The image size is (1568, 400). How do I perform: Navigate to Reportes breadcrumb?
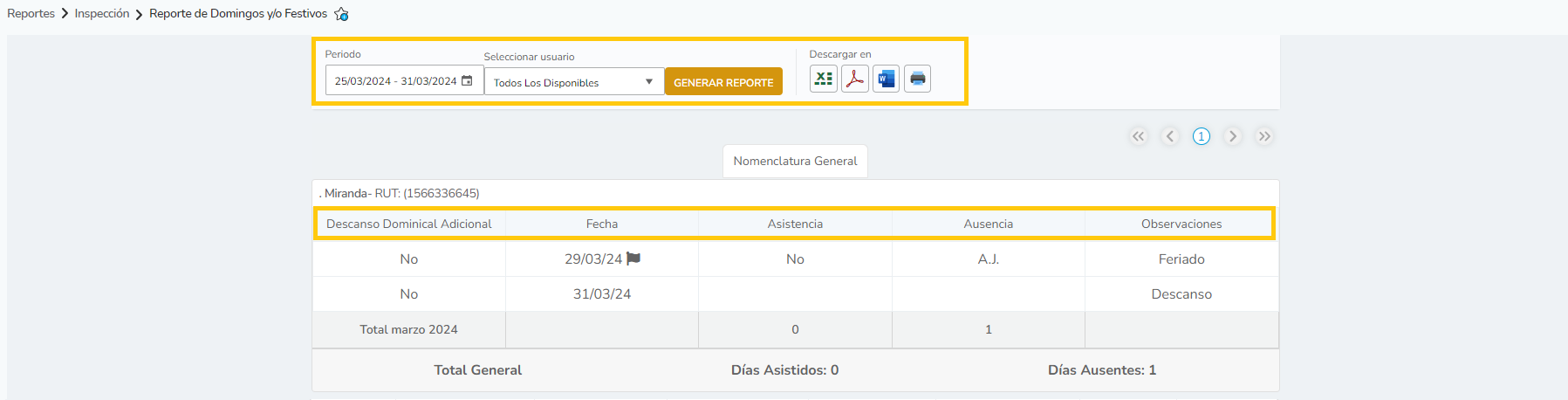pos(31,14)
